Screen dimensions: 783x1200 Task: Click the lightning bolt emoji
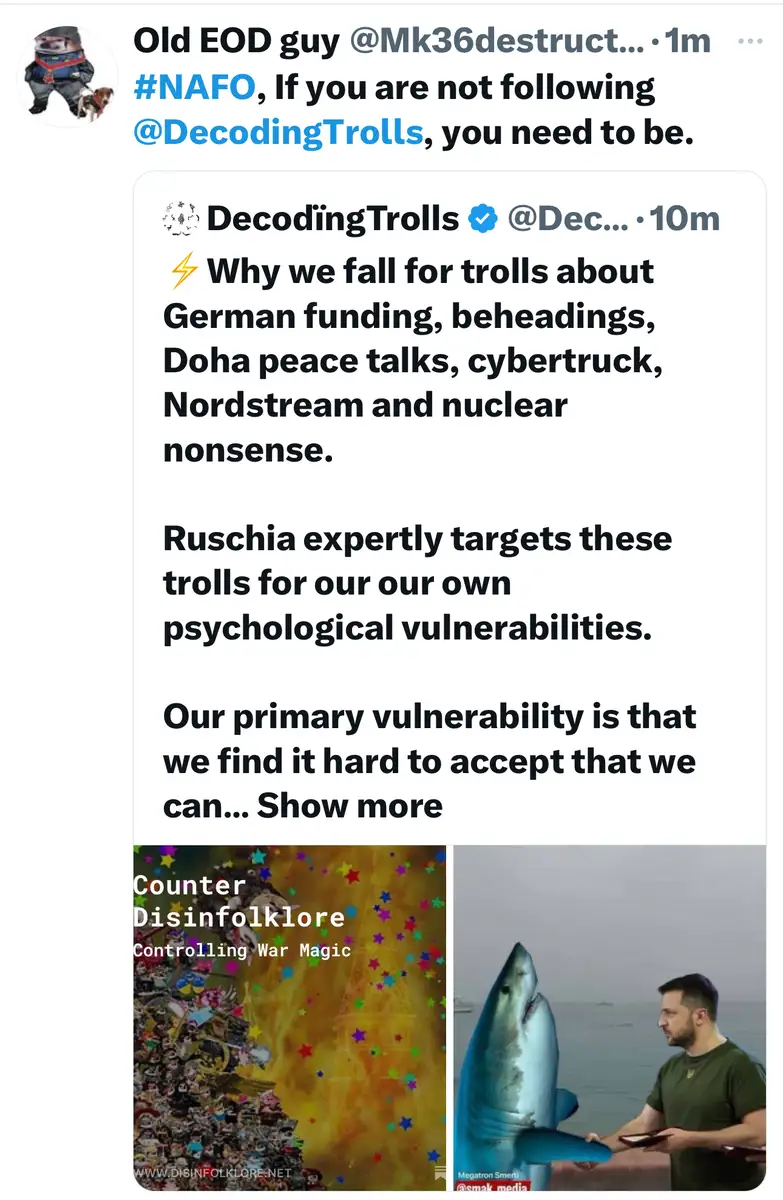click(182, 272)
